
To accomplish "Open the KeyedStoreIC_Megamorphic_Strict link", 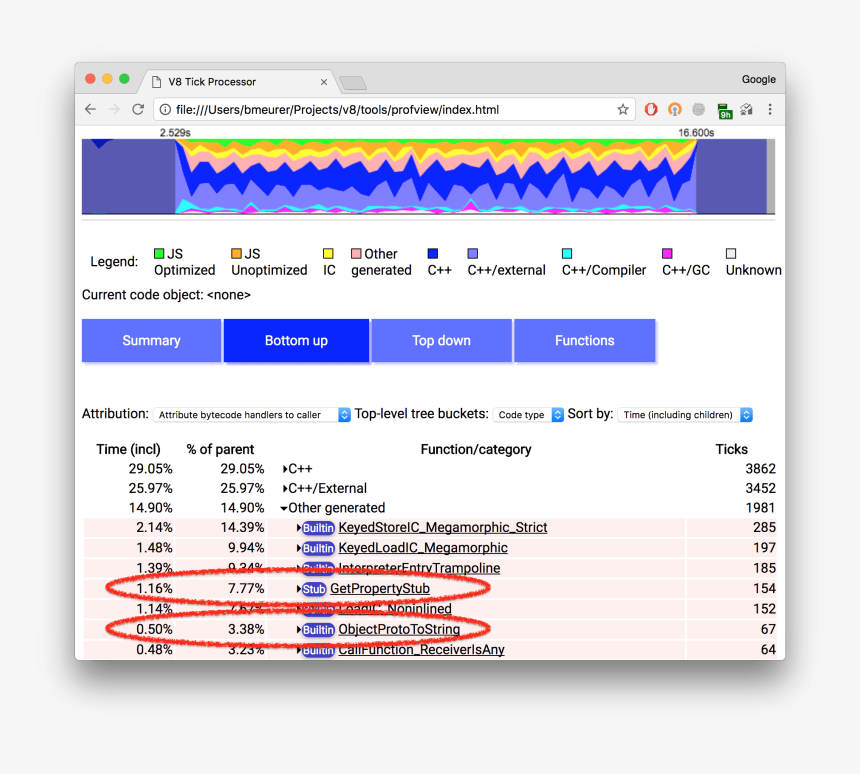I will 443,528.
